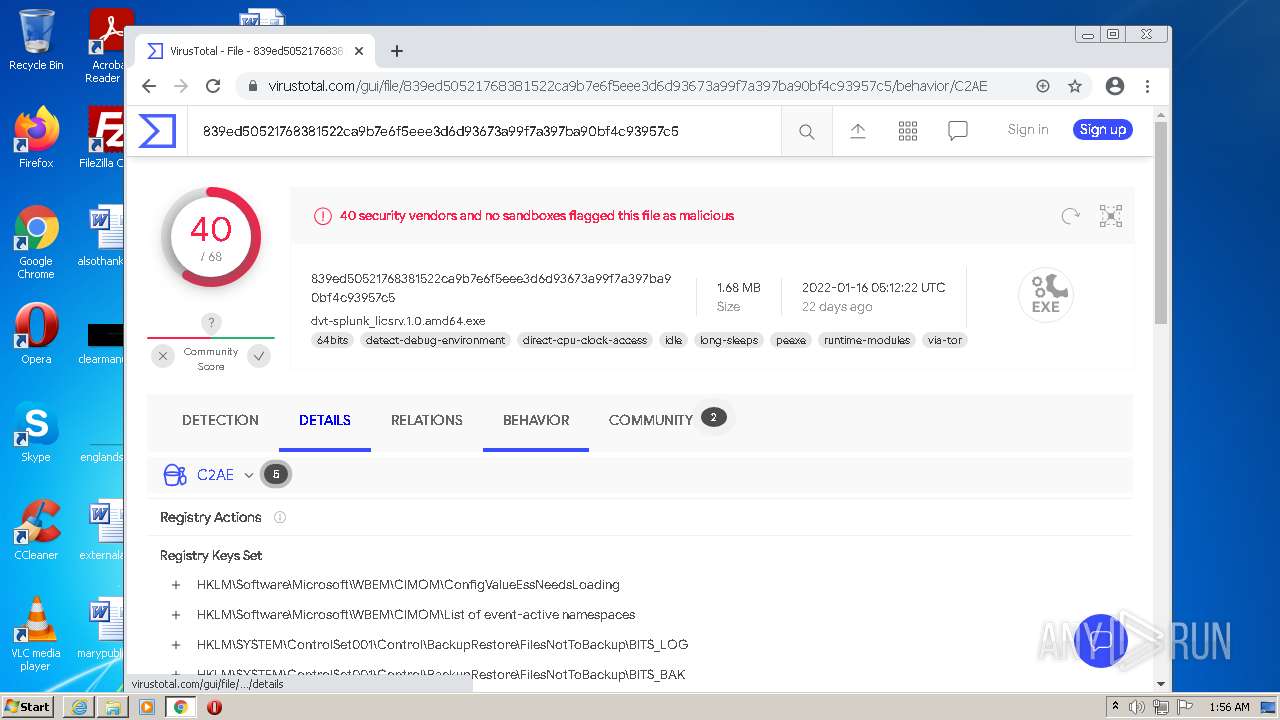
Task: Click the EXE file type icon
Action: (x=1046, y=295)
